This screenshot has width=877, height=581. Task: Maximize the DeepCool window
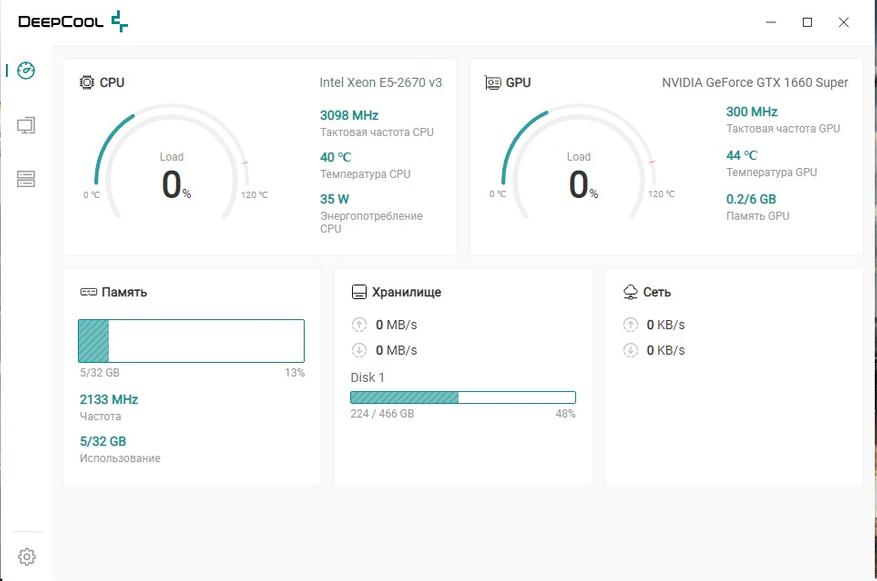[807, 22]
